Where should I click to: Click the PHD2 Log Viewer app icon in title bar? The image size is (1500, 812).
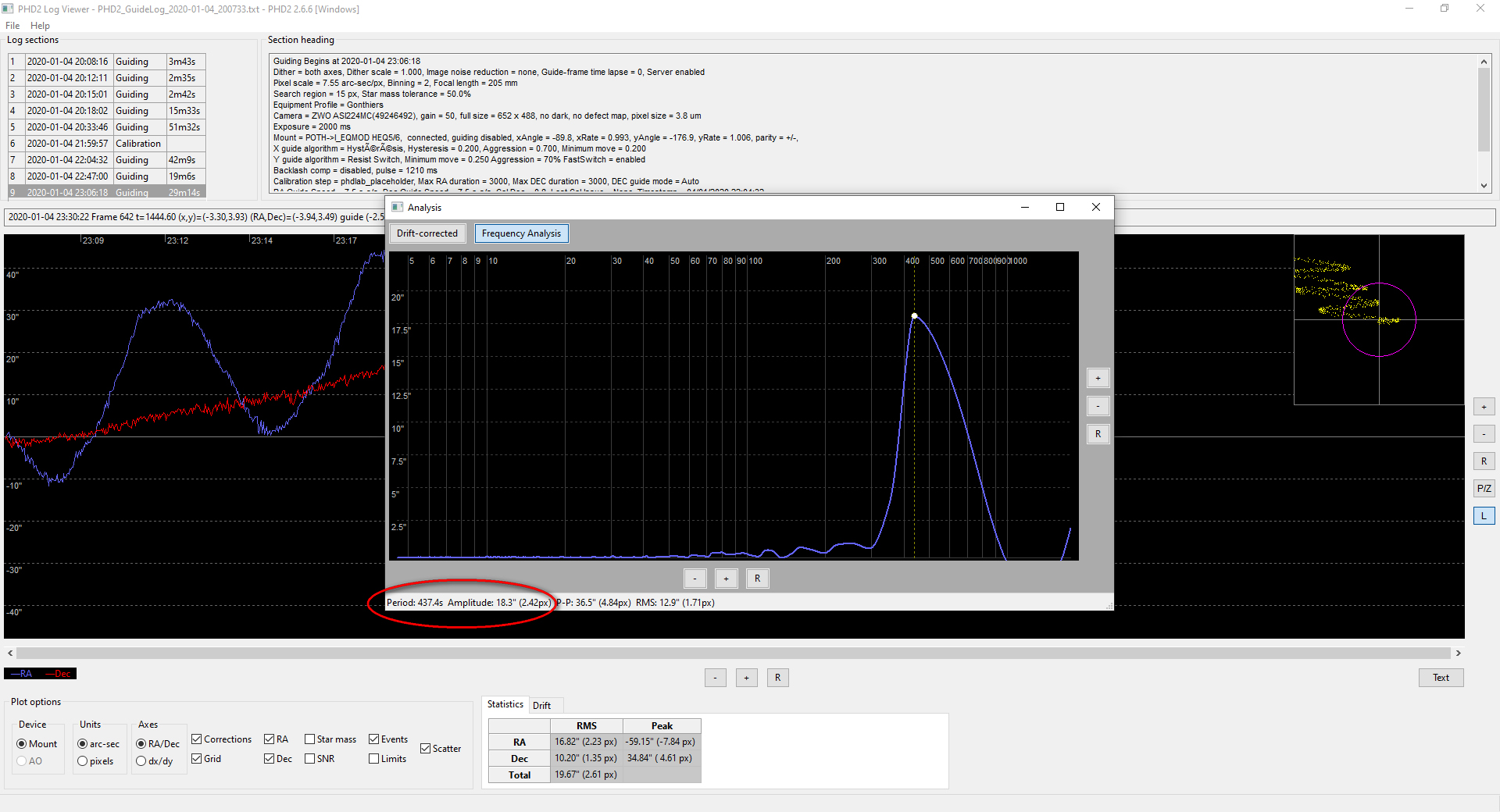point(8,9)
